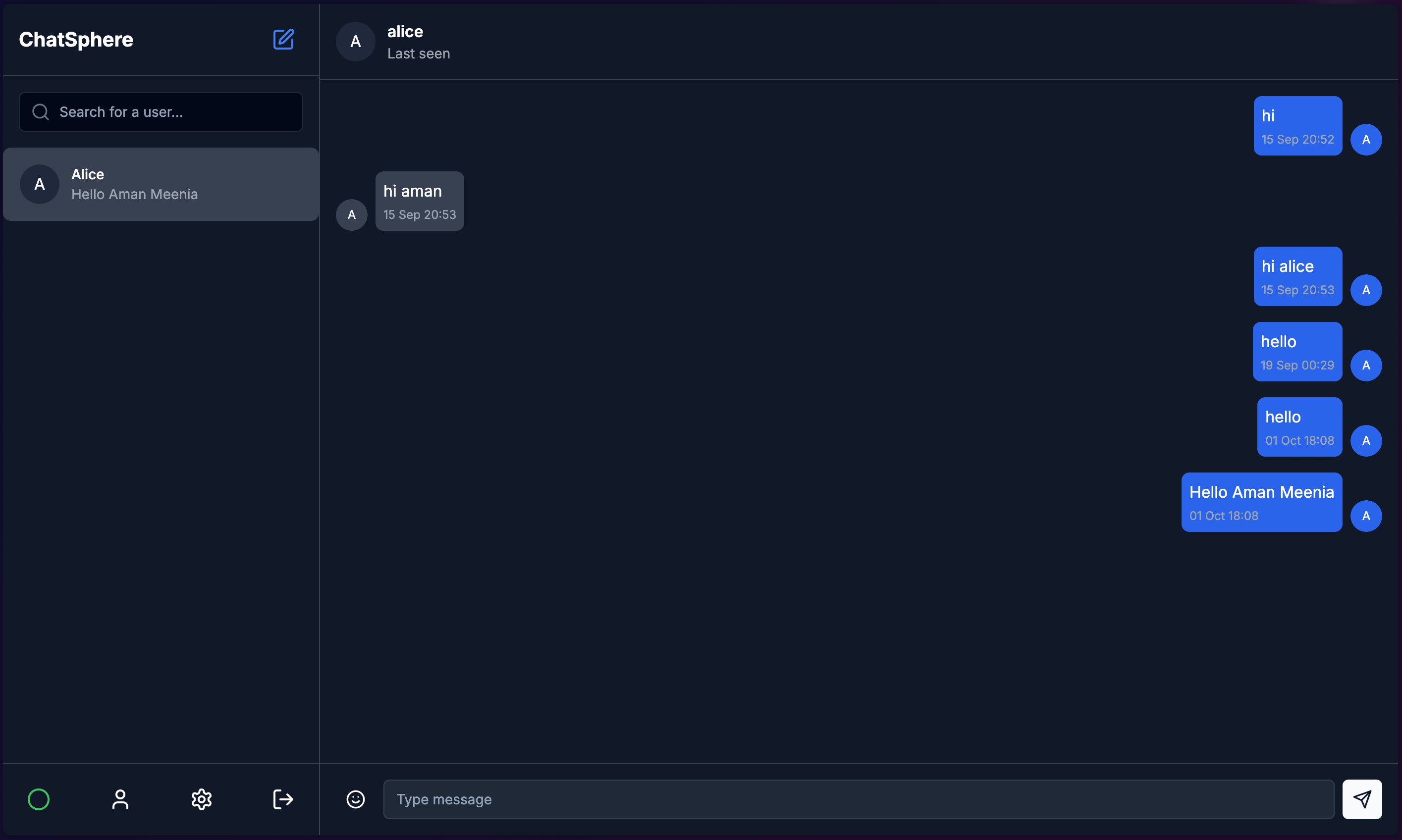Click the alice name in header

pyautogui.click(x=405, y=32)
